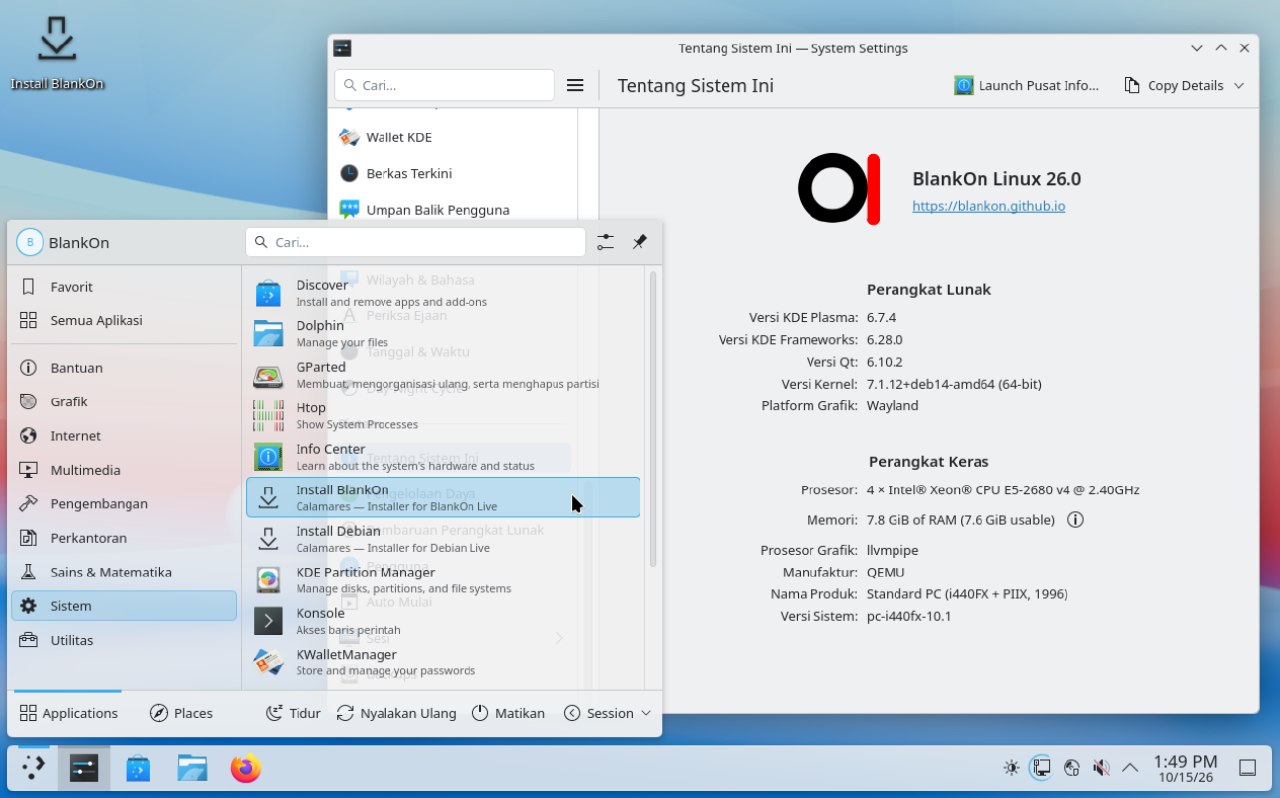Viewport: 1280px width, 798px height.
Task: Switch to the Places tab
Action: 181,713
